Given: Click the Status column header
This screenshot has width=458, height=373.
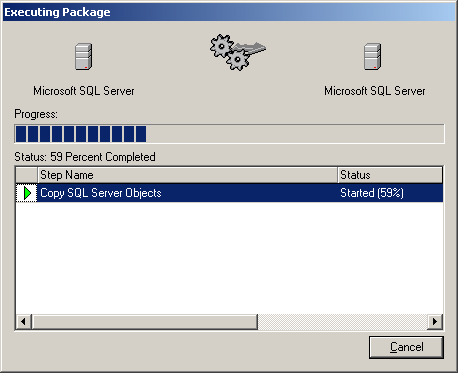Looking at the screenshot, I should coord(390,175).
